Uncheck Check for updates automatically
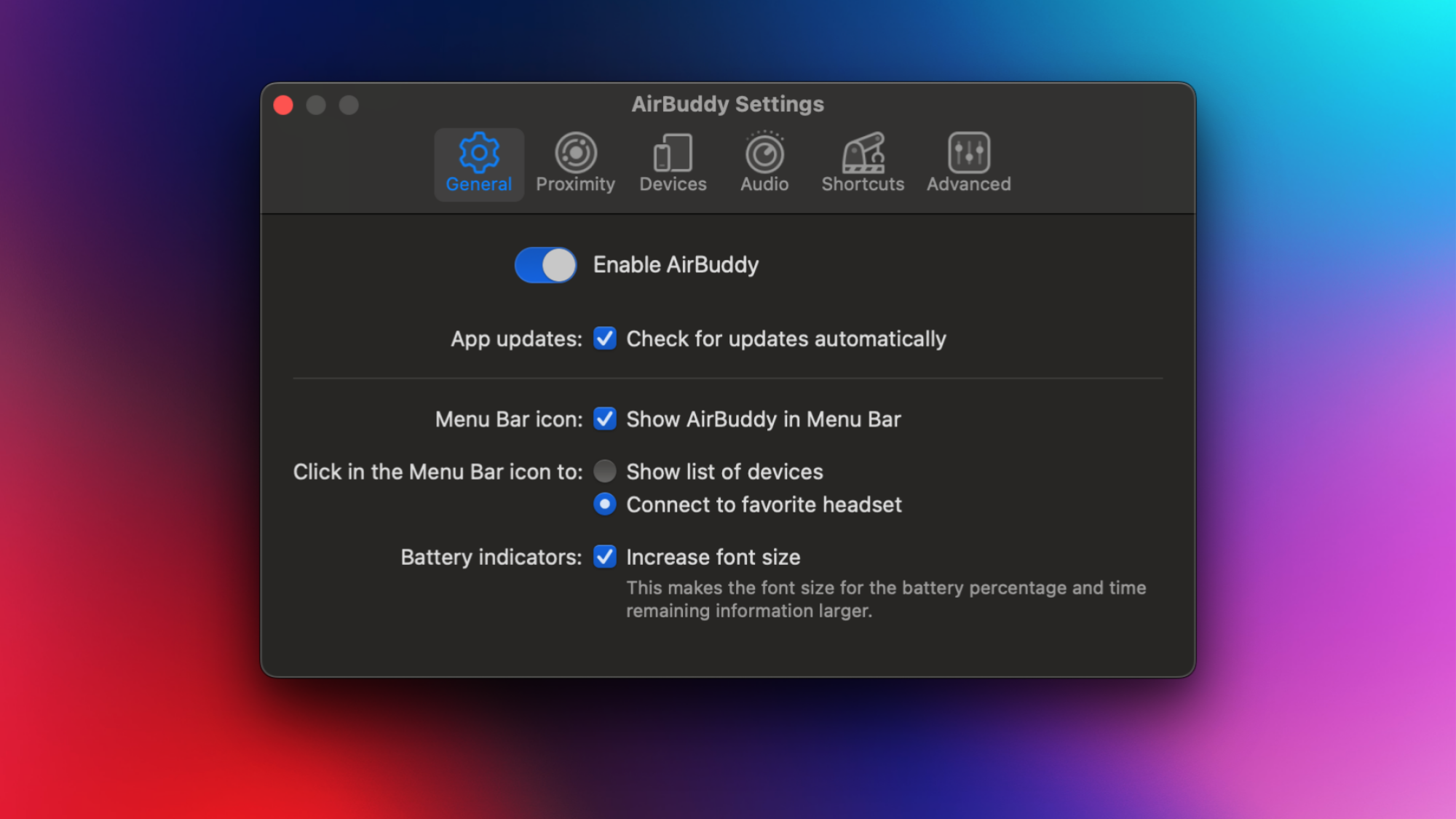 pyautogui.click(x=604, y=339)
